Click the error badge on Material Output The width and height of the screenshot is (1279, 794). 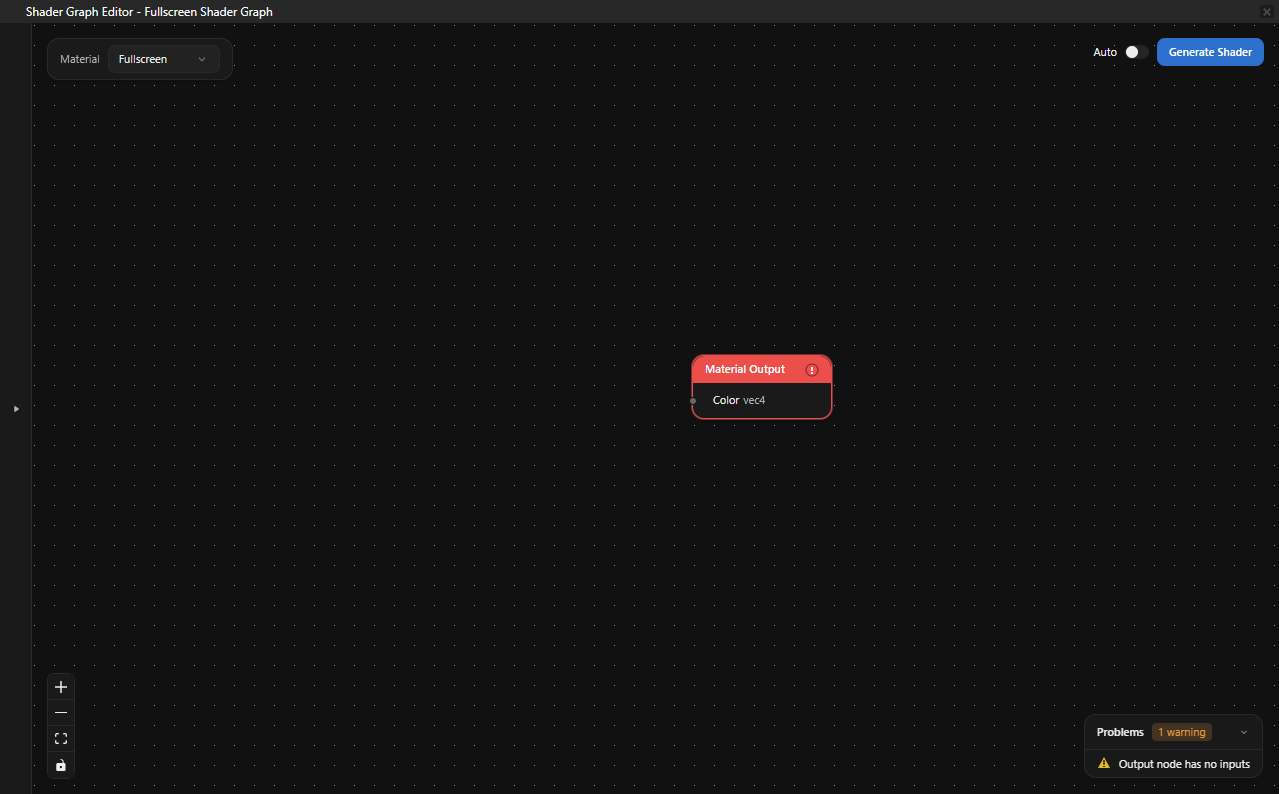coord(812,370)
